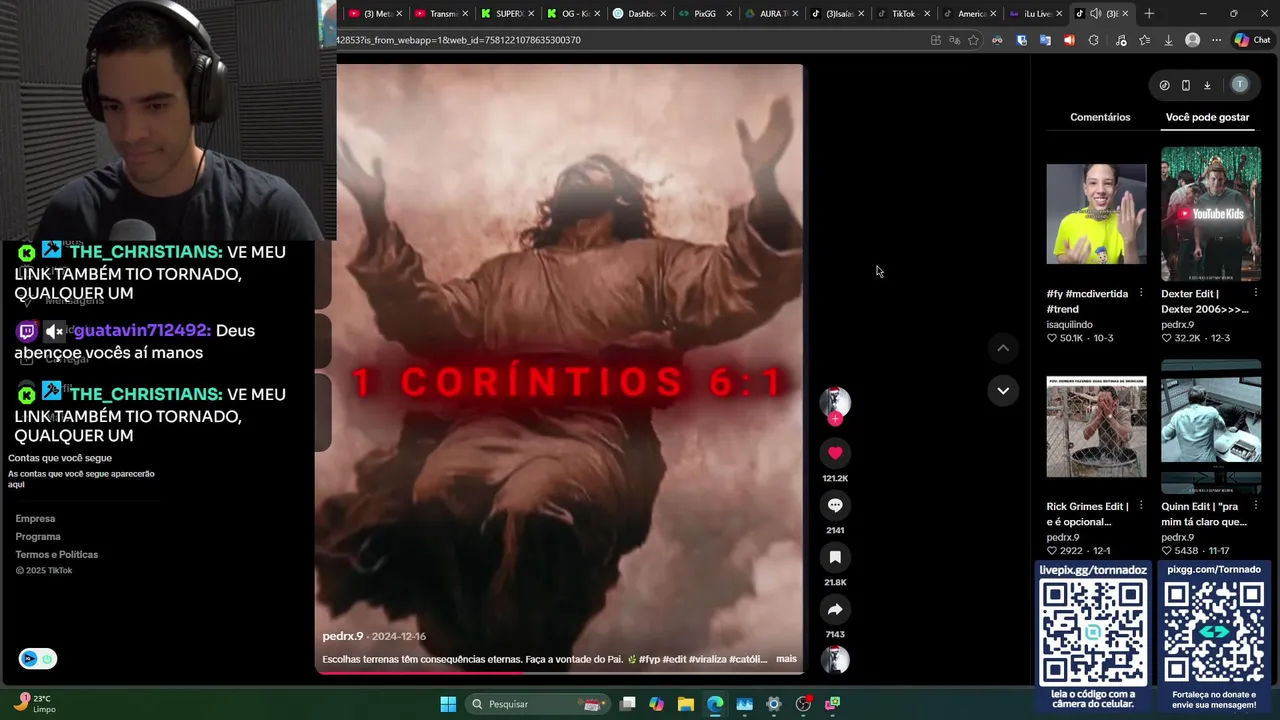Open the sound disc beneath the share count
This screenshot has height=720, width=1280.
coord(835,660)
